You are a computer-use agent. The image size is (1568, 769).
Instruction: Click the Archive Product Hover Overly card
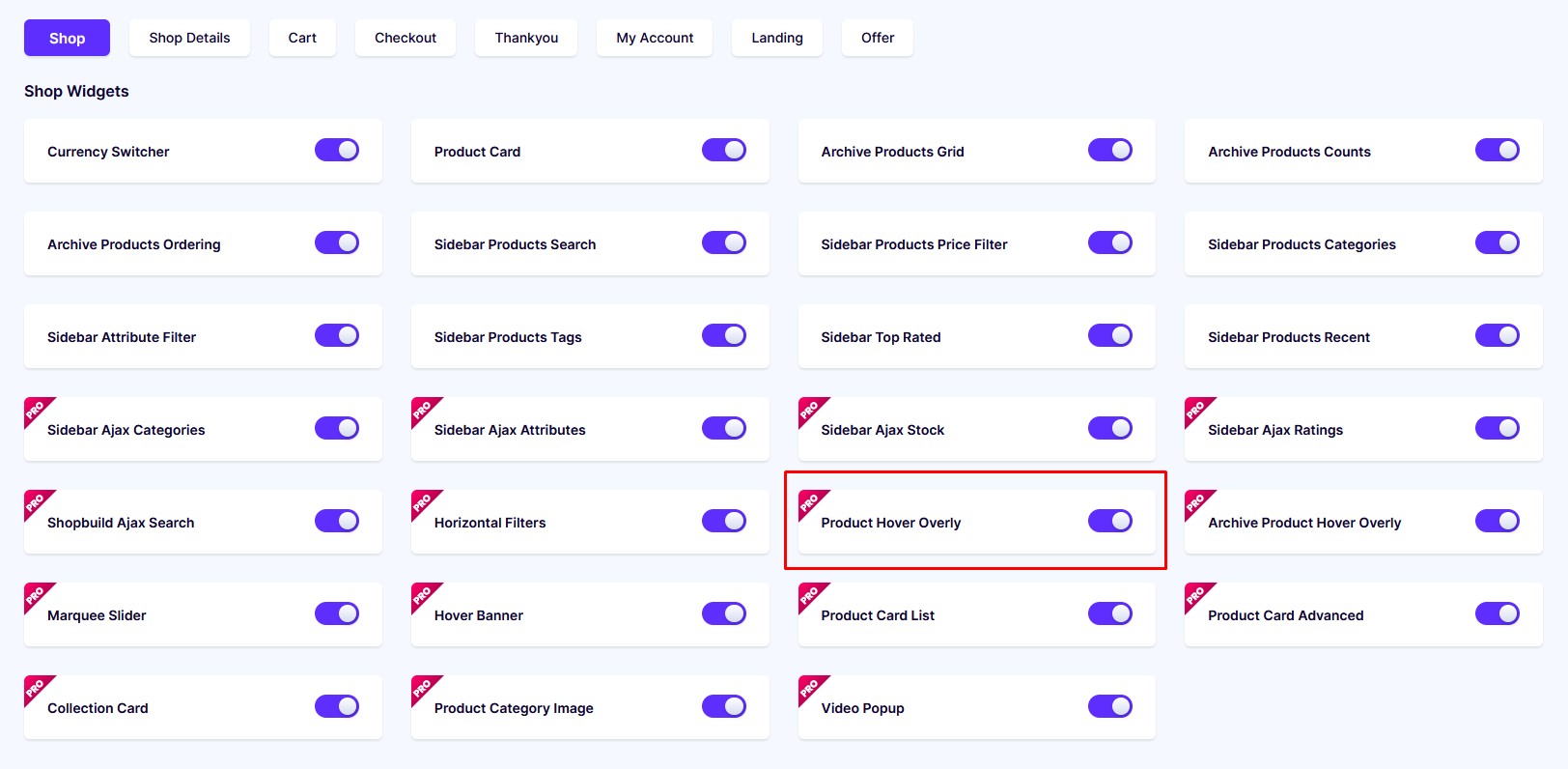[x=1363, y=522]
